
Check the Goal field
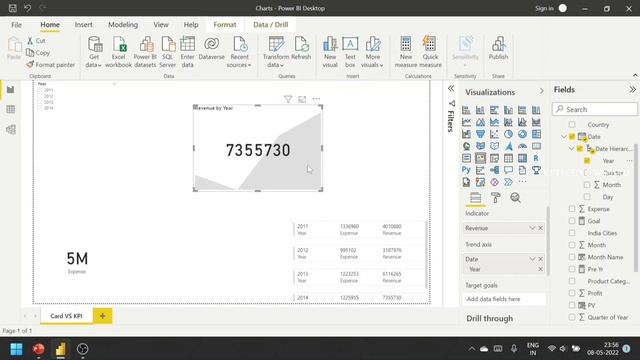pyautogui.click(x=572, y=221)
